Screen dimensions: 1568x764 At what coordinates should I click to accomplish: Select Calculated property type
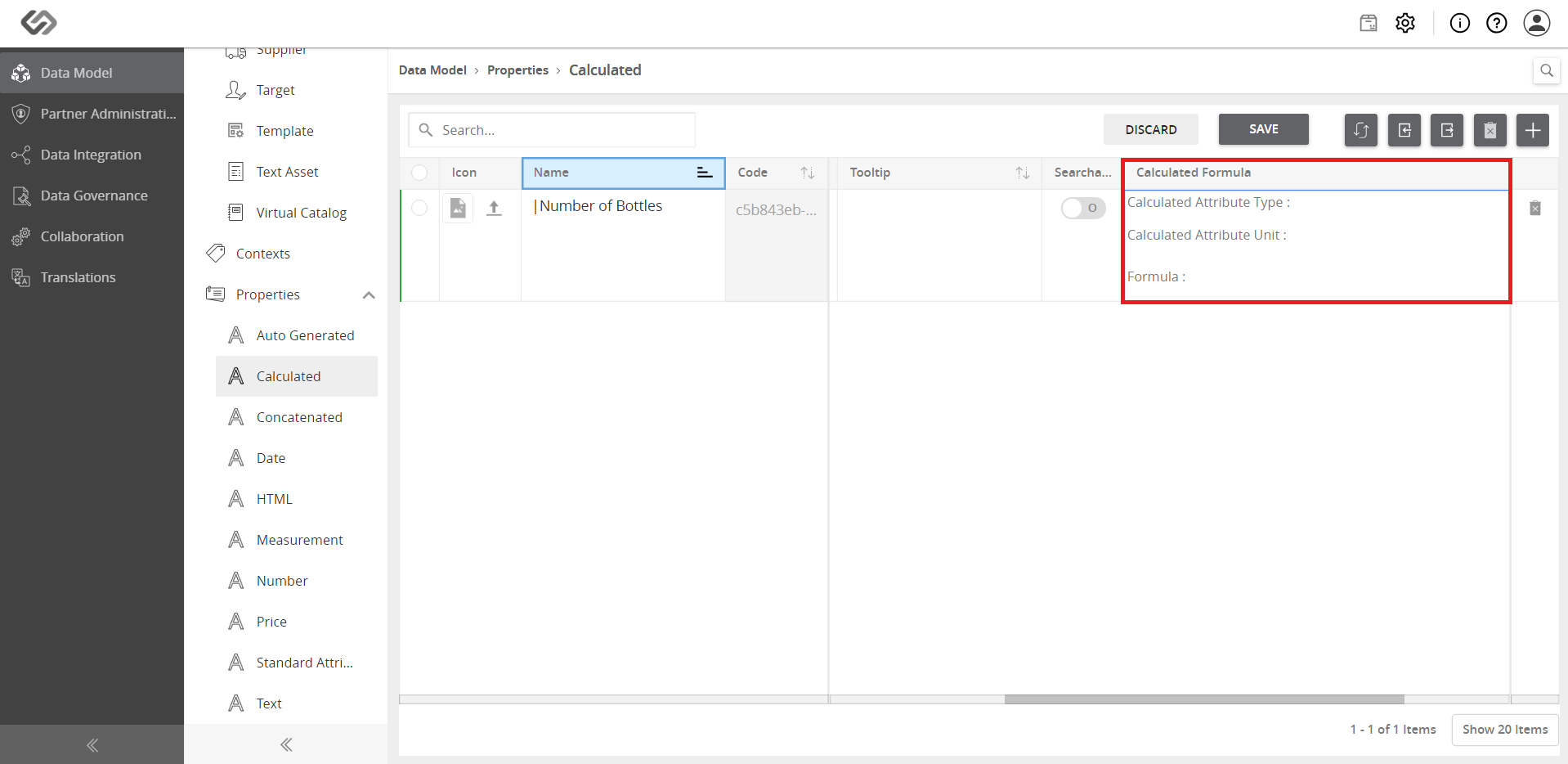pyautogui.click(x=297, y=376)
